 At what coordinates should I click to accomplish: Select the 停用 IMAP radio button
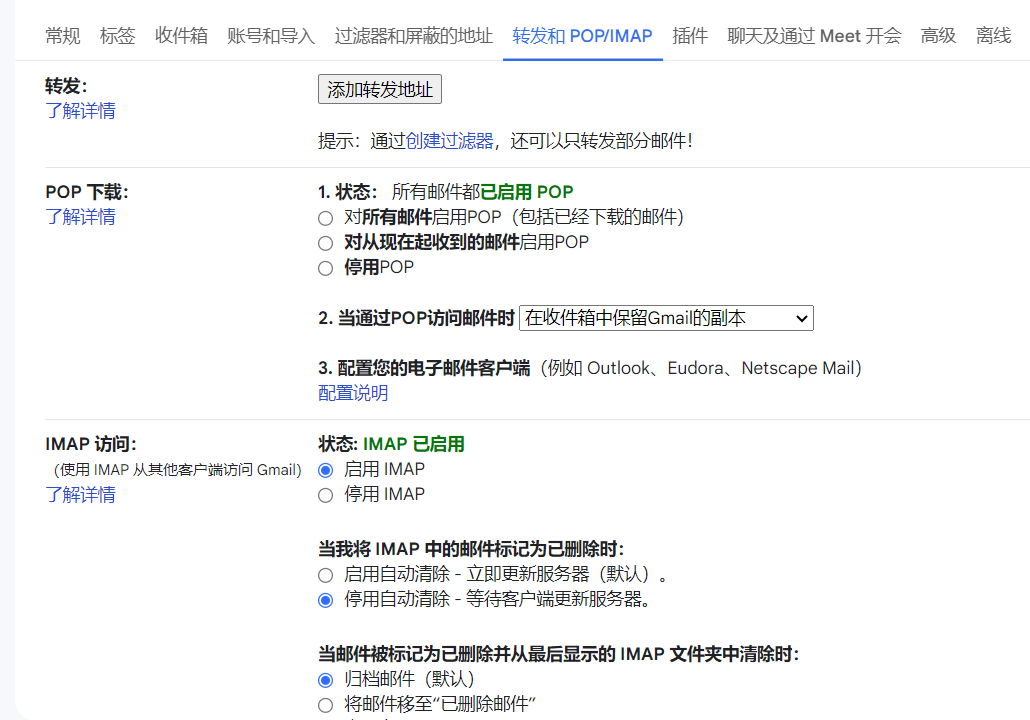point(325,495)
